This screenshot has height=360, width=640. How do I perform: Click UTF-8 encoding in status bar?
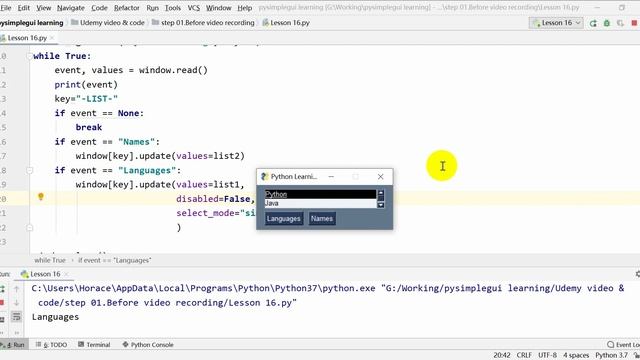(547, 356)
